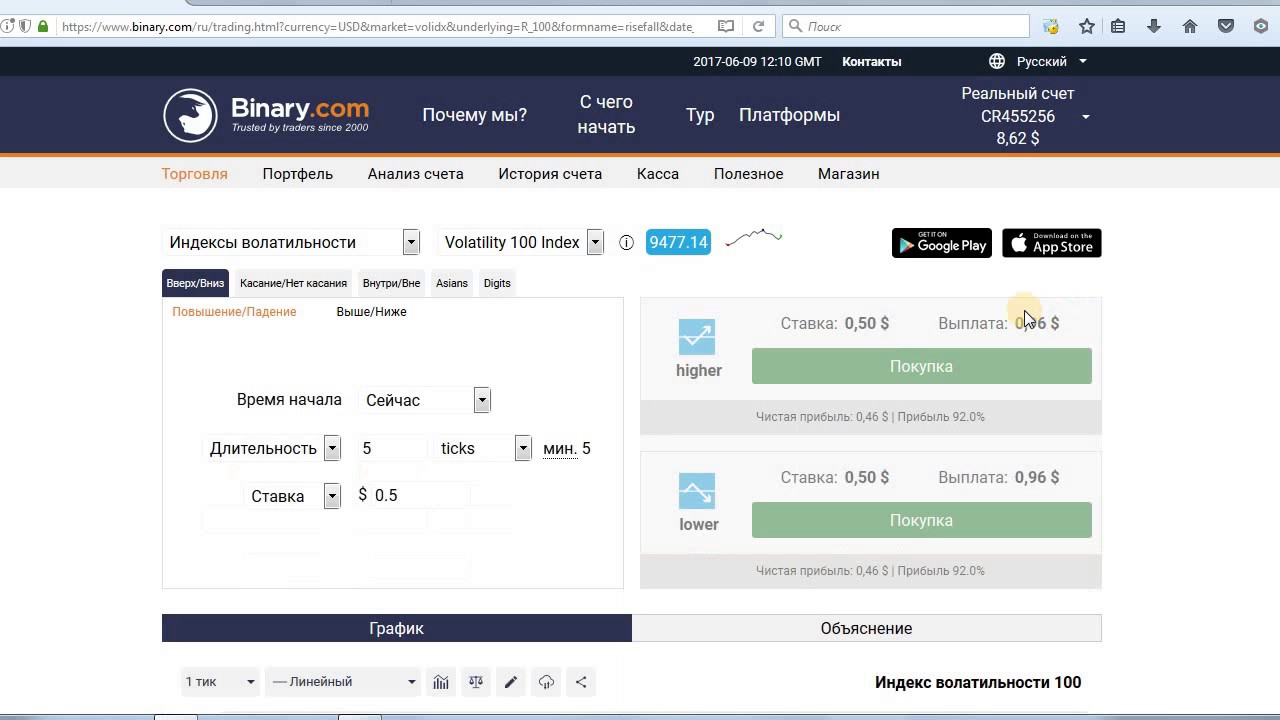Click the info icon next to Volatility 100 Index
The width and height of the screenshot is (1280, 720).
pyautogui.click(x=626, y=243)
